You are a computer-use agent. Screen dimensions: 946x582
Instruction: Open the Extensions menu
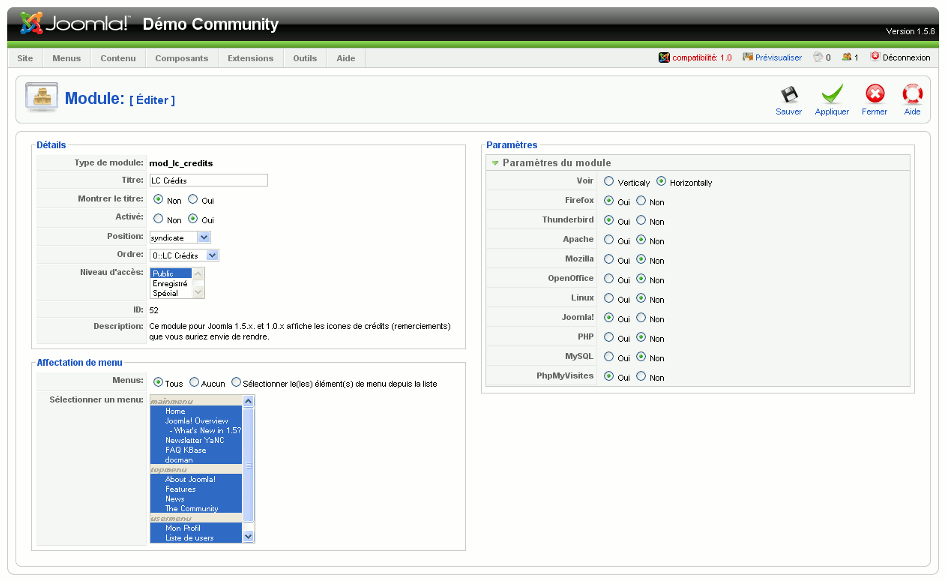coord(250,58)
